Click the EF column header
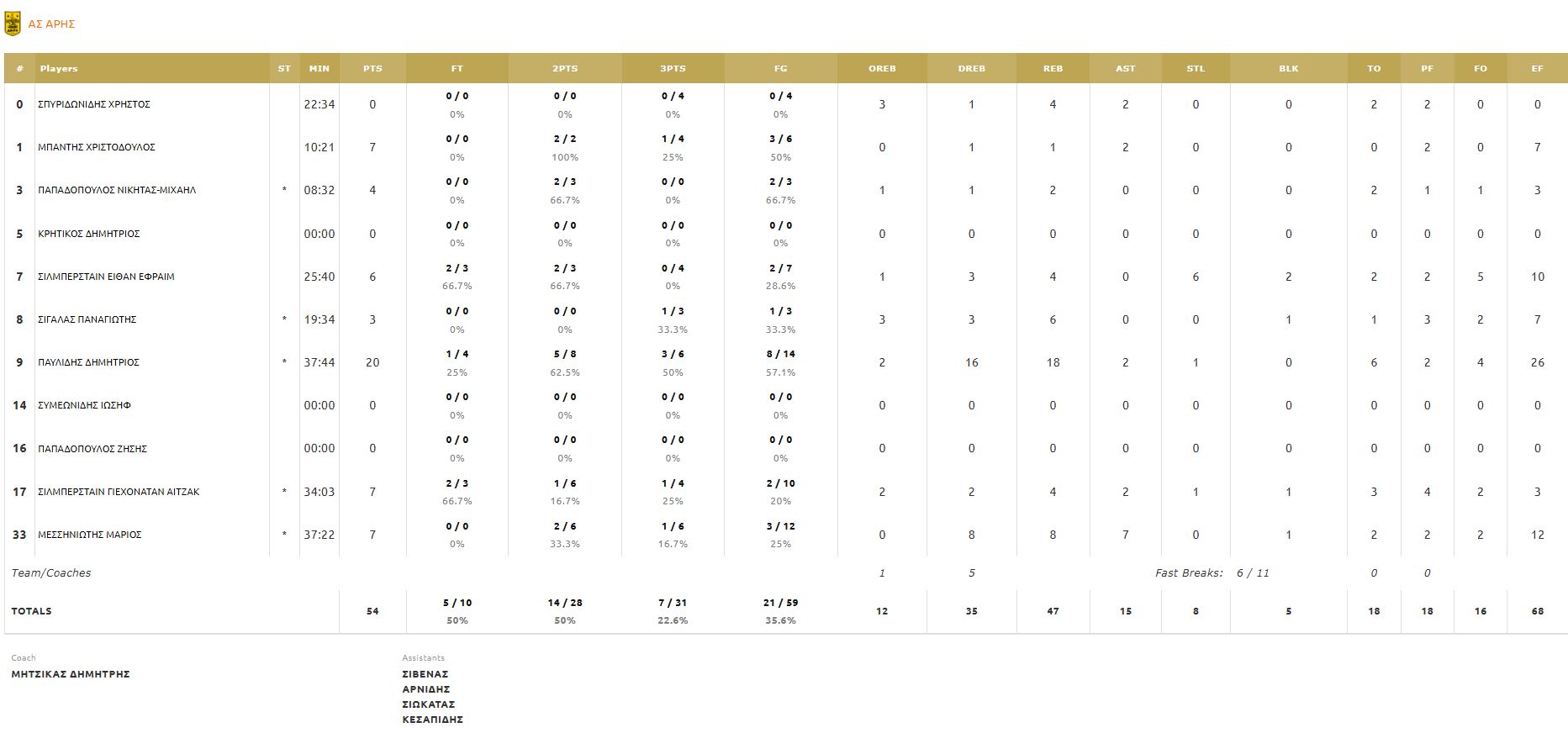 point(1537,69)
